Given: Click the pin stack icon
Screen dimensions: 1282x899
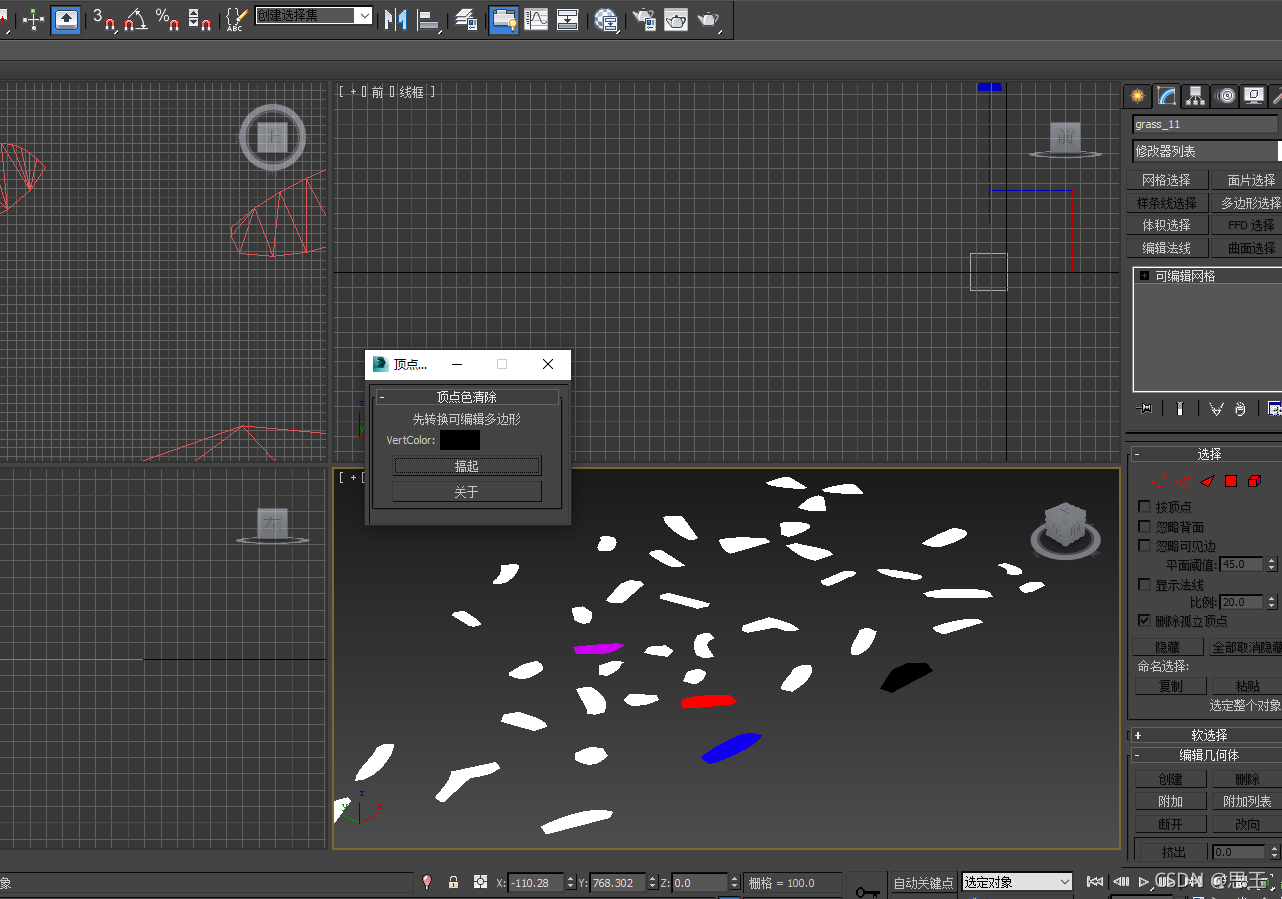Looking at the screenshot, I should (x=1146, y=408).
